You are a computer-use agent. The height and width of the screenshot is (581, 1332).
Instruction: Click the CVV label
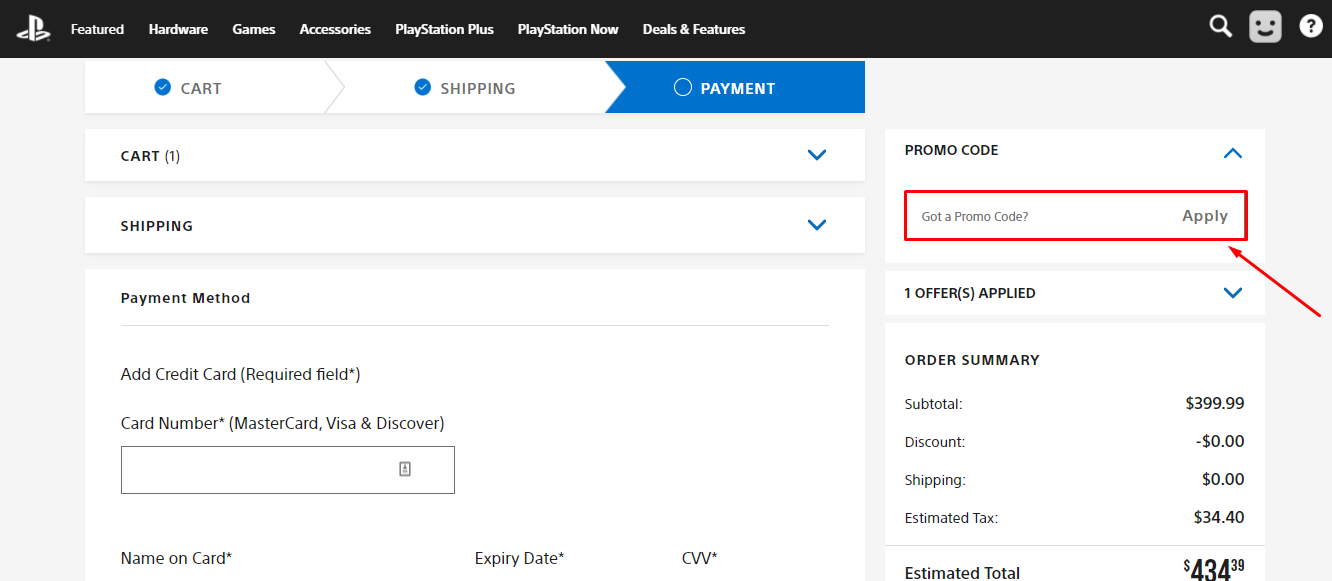tap(699, 558)
